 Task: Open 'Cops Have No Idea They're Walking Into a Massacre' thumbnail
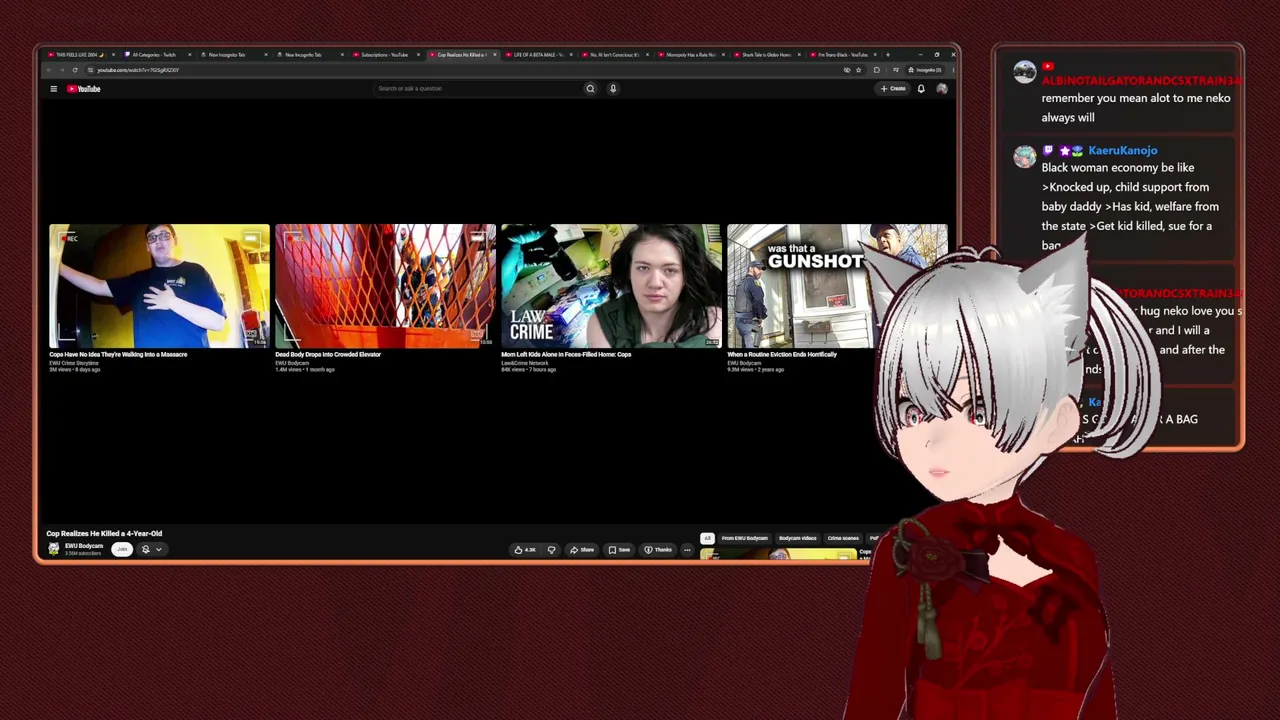point(159,286)
